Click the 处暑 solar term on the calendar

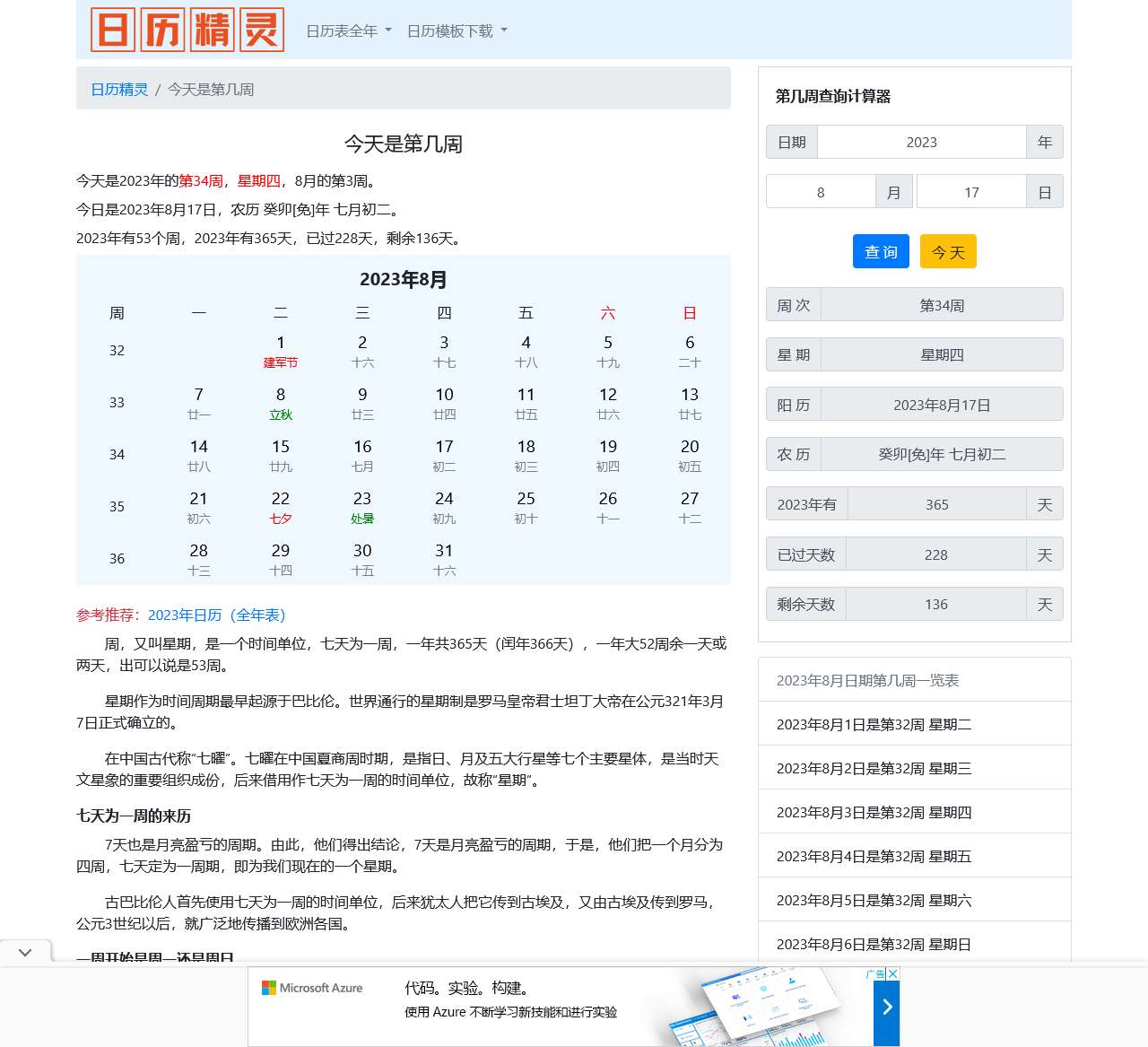click(362, 519)
